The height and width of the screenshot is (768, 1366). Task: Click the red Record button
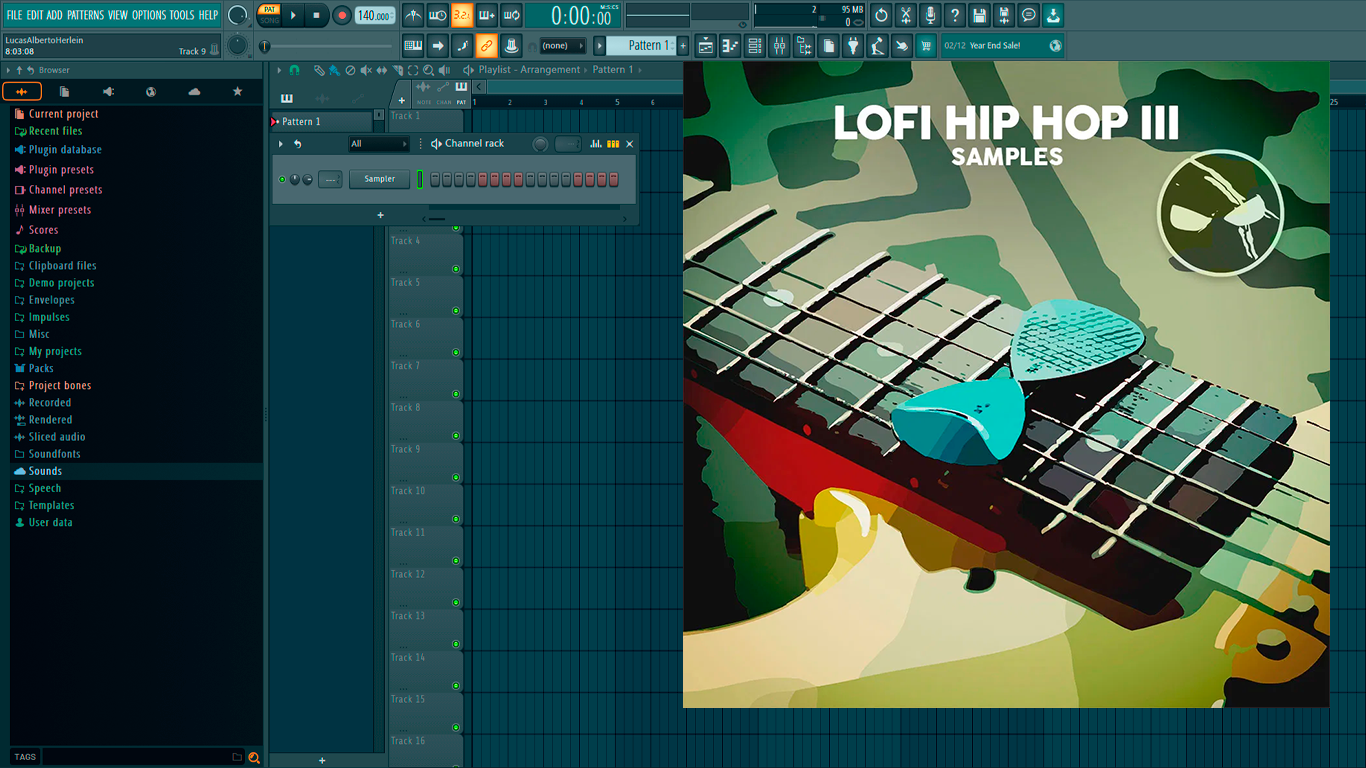tap(342, 15)
